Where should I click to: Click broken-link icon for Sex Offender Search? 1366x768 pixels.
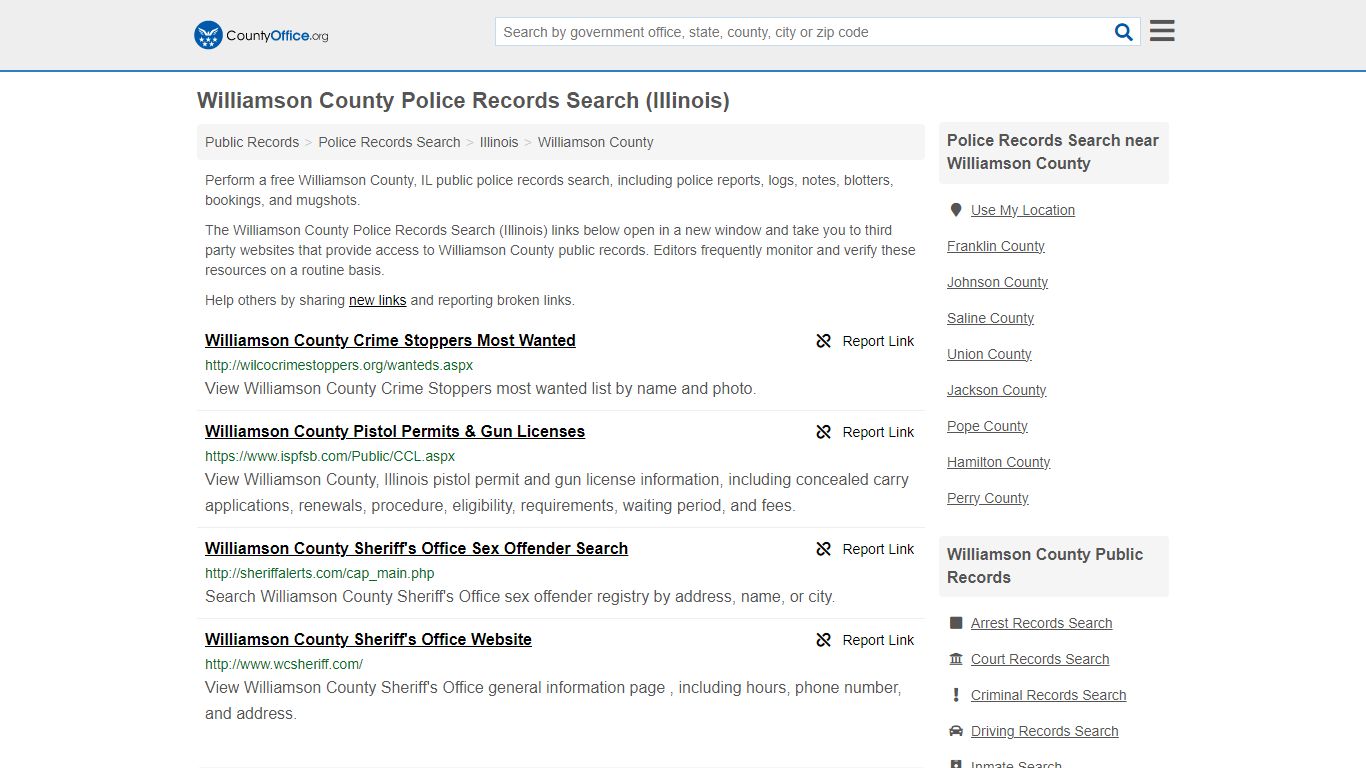point(824,549)
